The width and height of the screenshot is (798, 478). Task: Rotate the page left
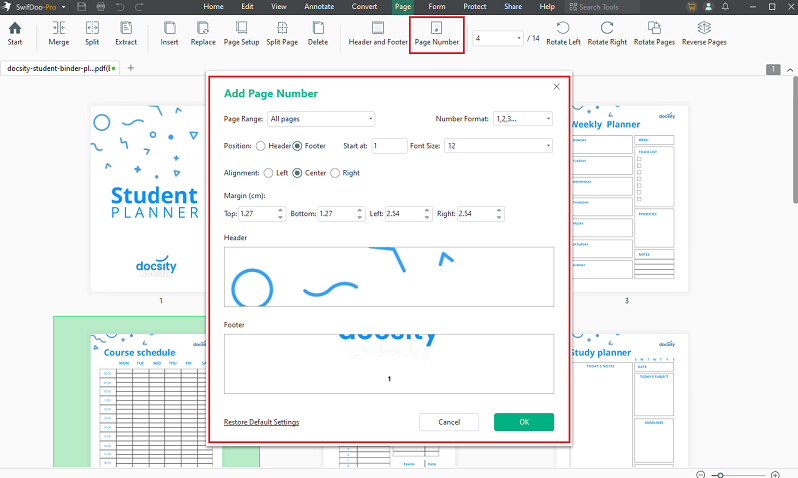pos(563,34)
